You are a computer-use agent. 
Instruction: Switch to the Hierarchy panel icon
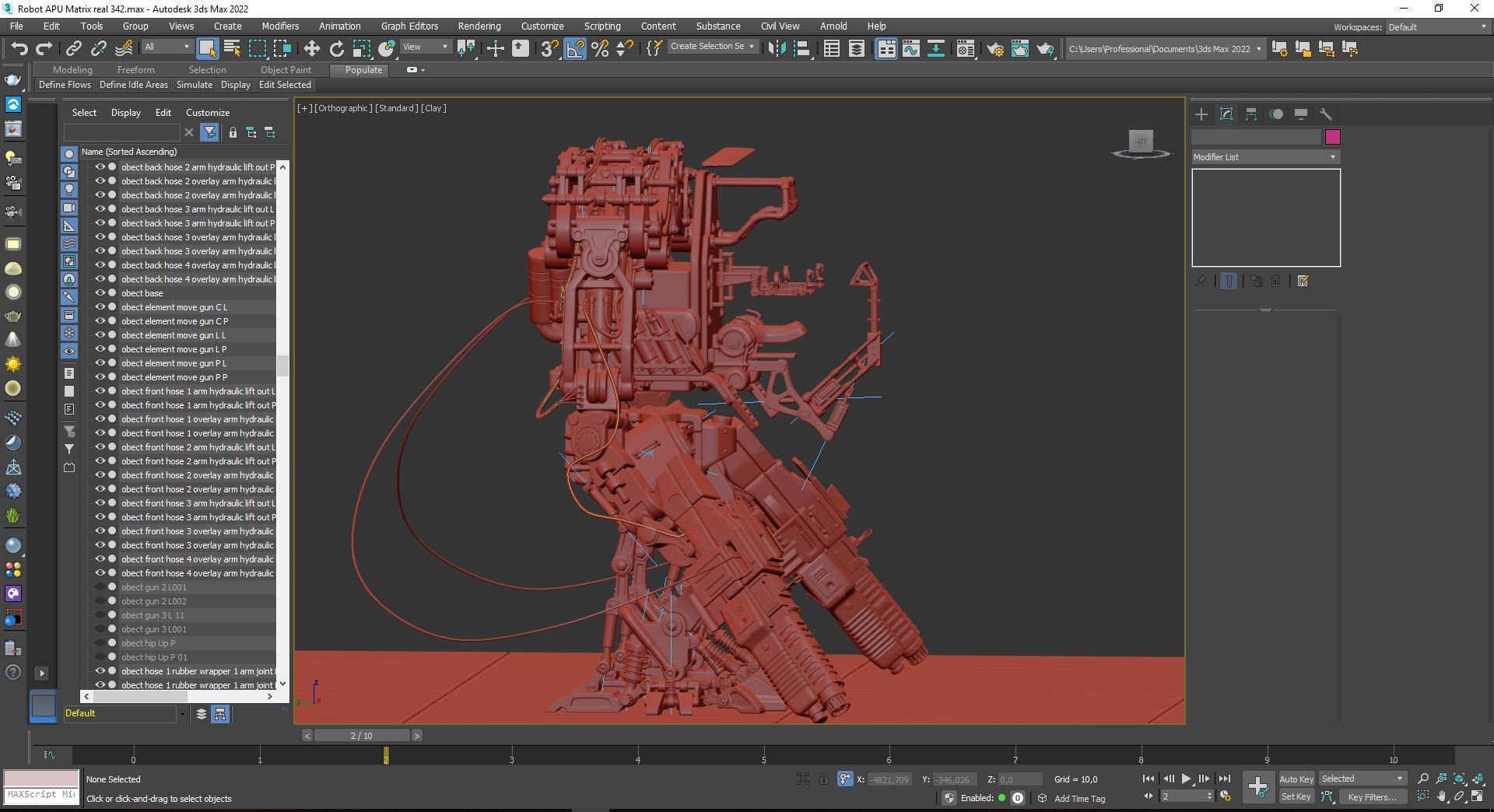click(x=1251, y=114)
